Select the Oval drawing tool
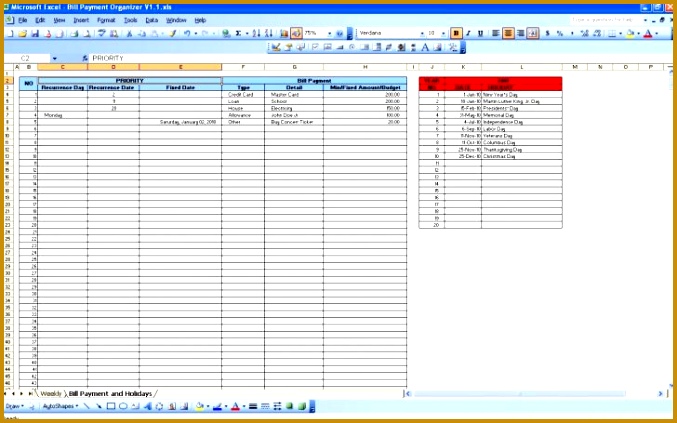The height and width of the screenshot is (423, 677). coord(123,406)
